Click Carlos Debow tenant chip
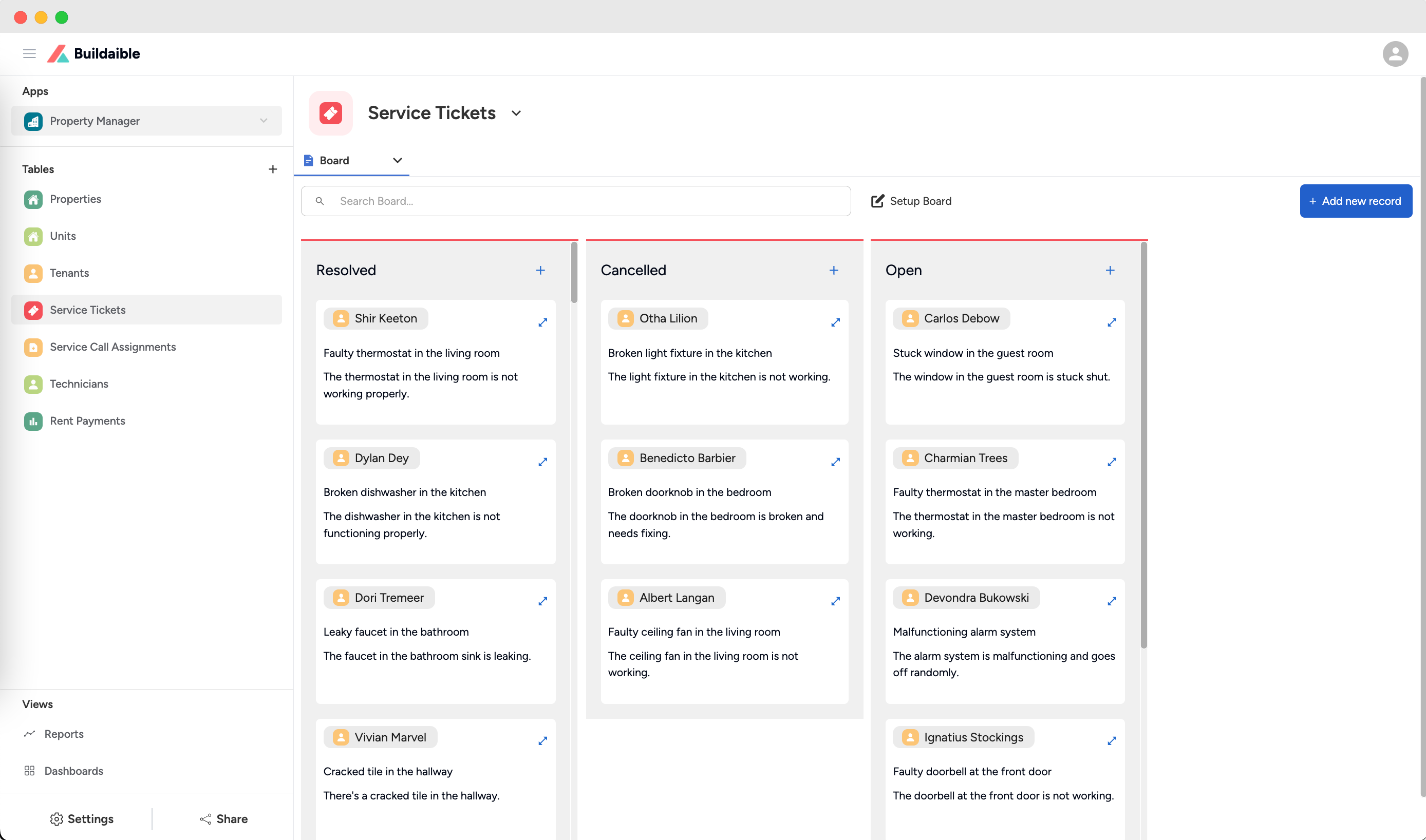The image size is (1426, 840). click(951, 319)
